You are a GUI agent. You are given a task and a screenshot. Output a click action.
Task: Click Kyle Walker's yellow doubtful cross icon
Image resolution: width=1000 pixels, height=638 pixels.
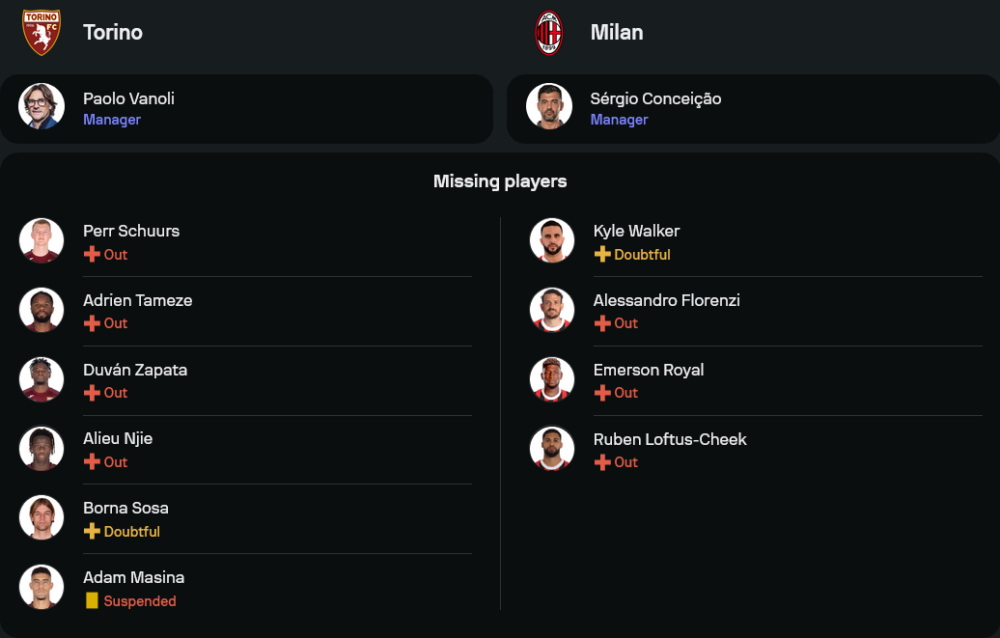pos(602,255)
